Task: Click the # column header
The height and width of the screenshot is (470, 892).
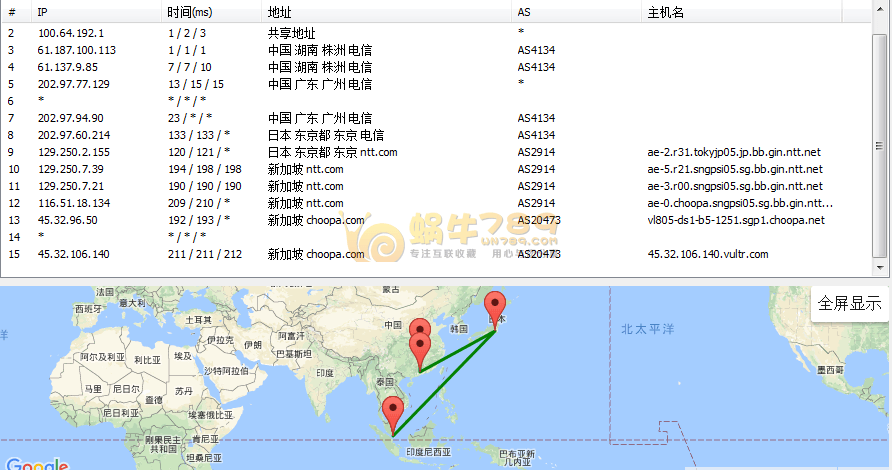Action: tap(11, 12)
